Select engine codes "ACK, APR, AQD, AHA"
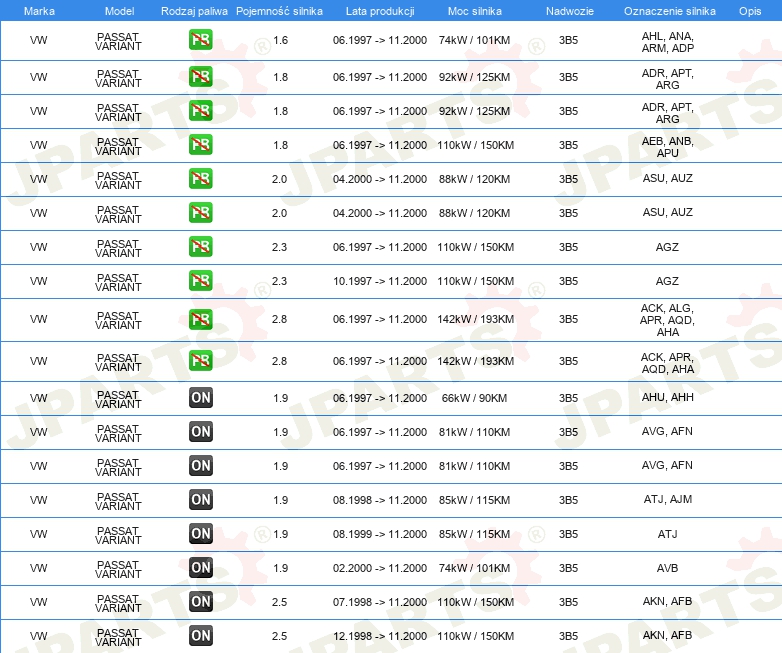The width and height of the screenshot is (782, 653). click(x=667, y=363)
